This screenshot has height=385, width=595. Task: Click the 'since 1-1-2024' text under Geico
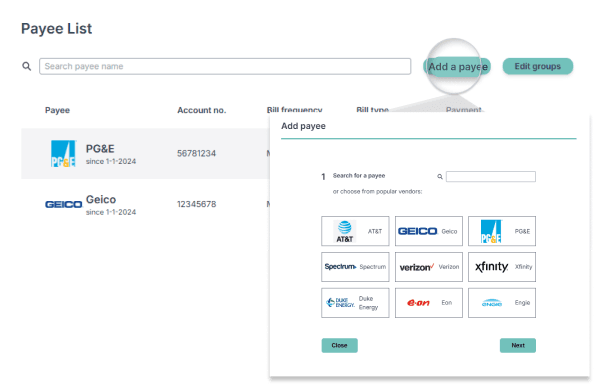(x=111, y=212)
